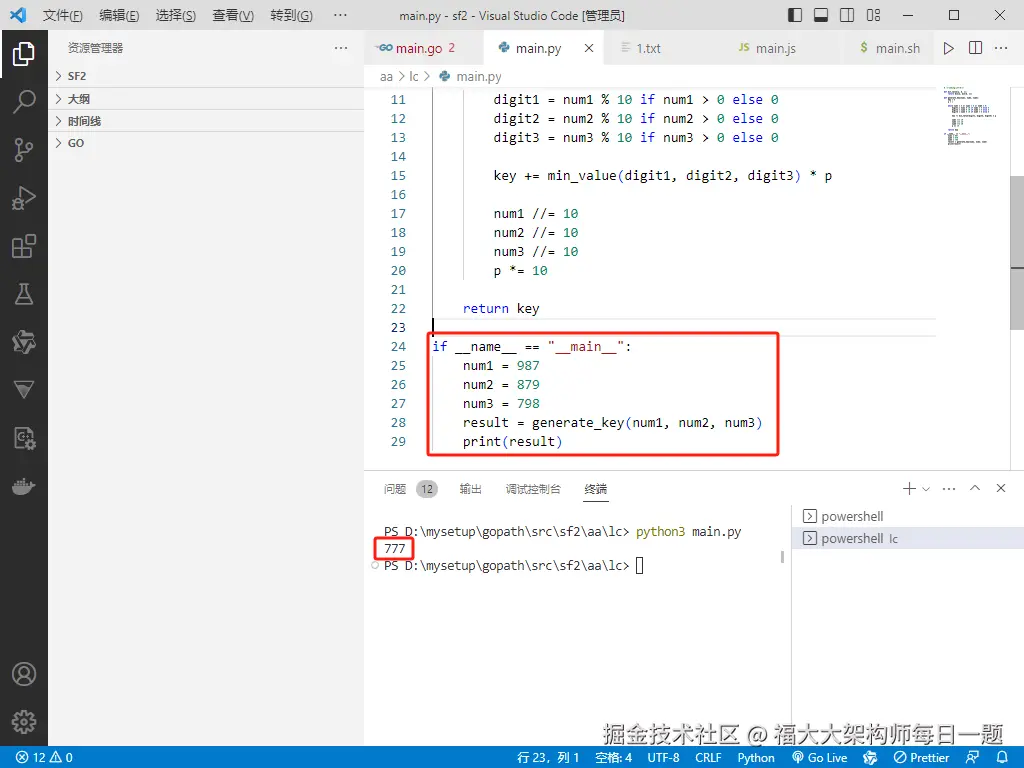The width and height of the screenshot is (1024, 768).
Task: Click line number 24 in the gutter
Action: (x=398, y=347)
